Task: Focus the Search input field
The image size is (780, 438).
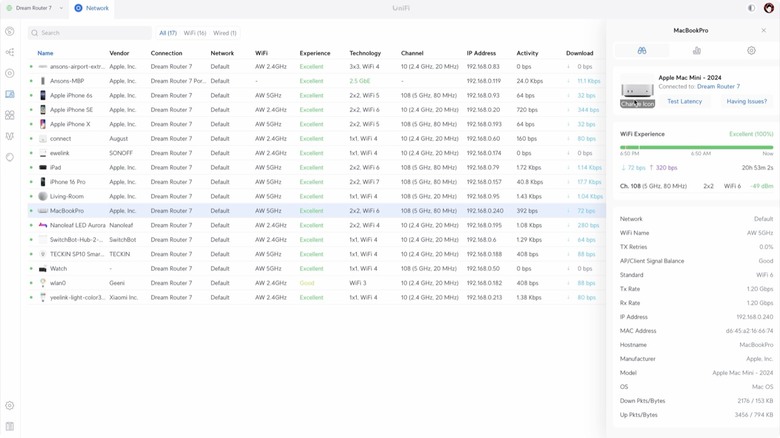Action: (90, 33)
